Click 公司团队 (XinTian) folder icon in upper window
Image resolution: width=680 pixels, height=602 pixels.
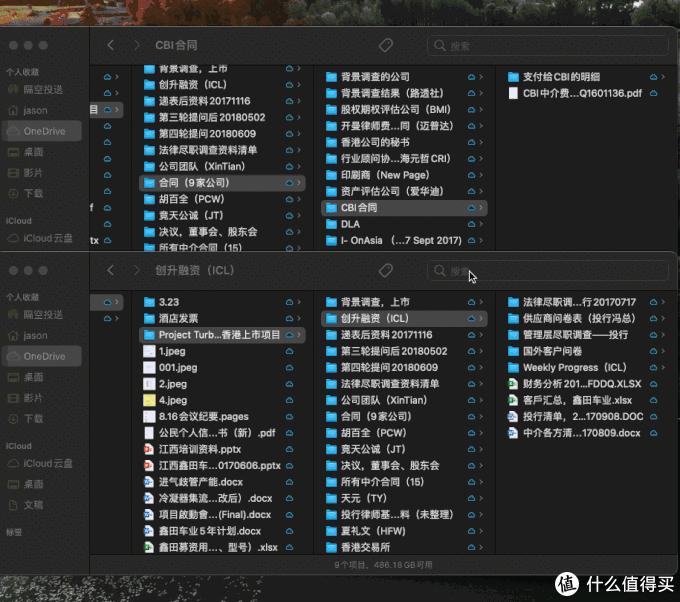149,167
